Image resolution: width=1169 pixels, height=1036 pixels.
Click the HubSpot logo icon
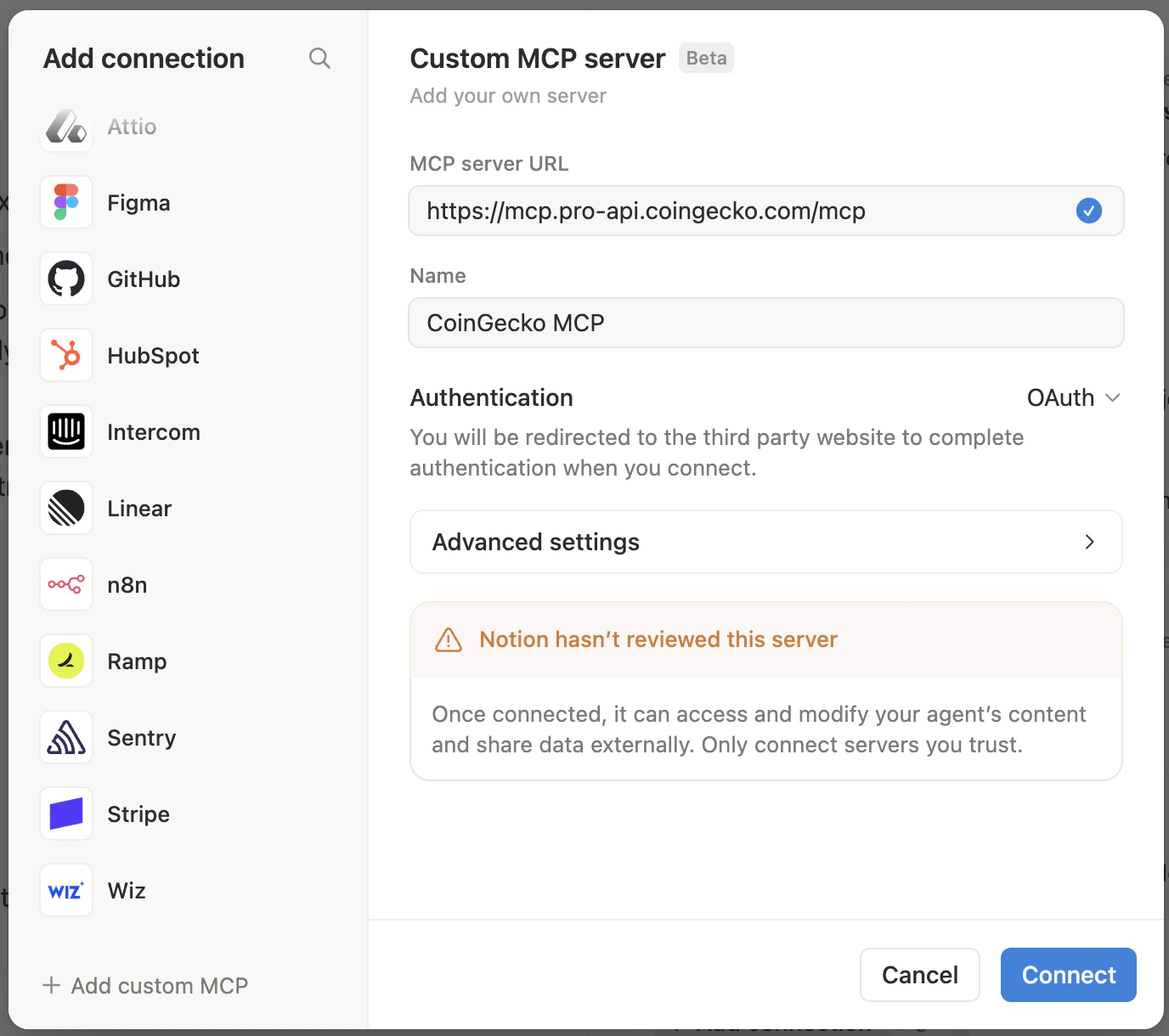click(66, 355)
